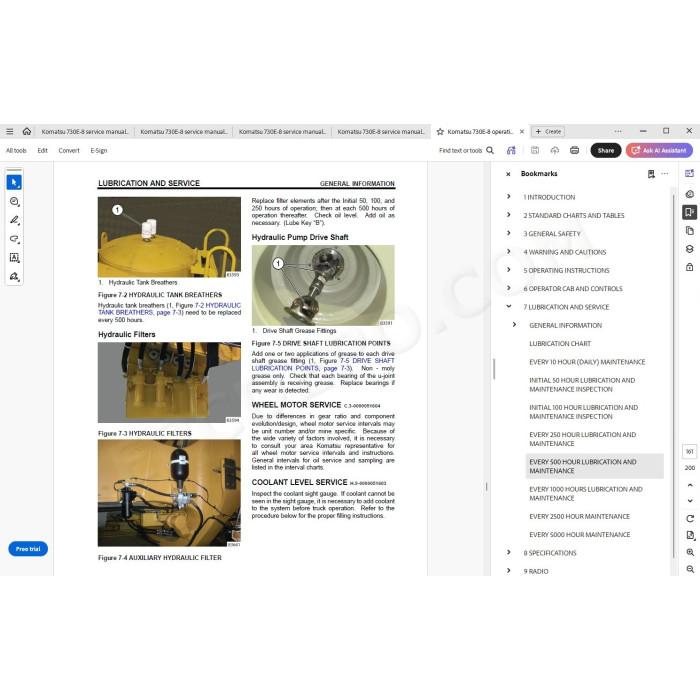Open the Find search magnifier

[x=490, y=150]
